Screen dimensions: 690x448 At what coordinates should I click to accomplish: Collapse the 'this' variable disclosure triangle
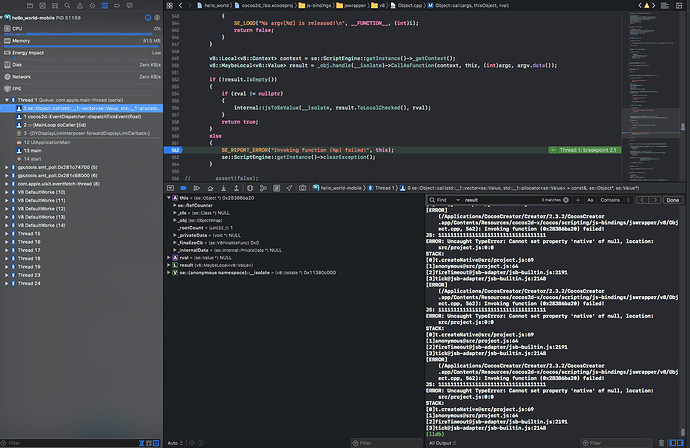[x=169, y=198]
